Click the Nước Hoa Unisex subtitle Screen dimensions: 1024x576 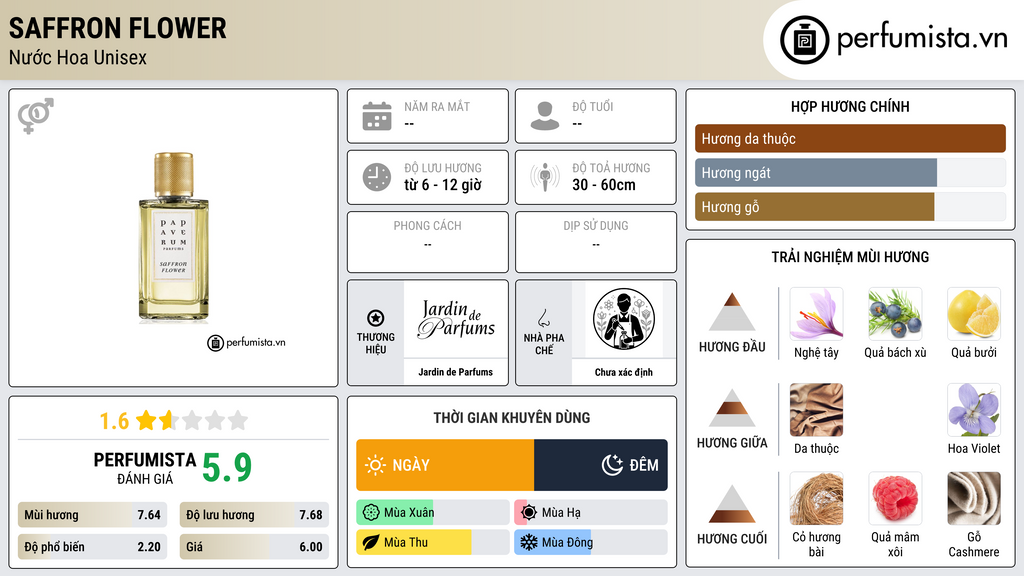pos(78,57)
